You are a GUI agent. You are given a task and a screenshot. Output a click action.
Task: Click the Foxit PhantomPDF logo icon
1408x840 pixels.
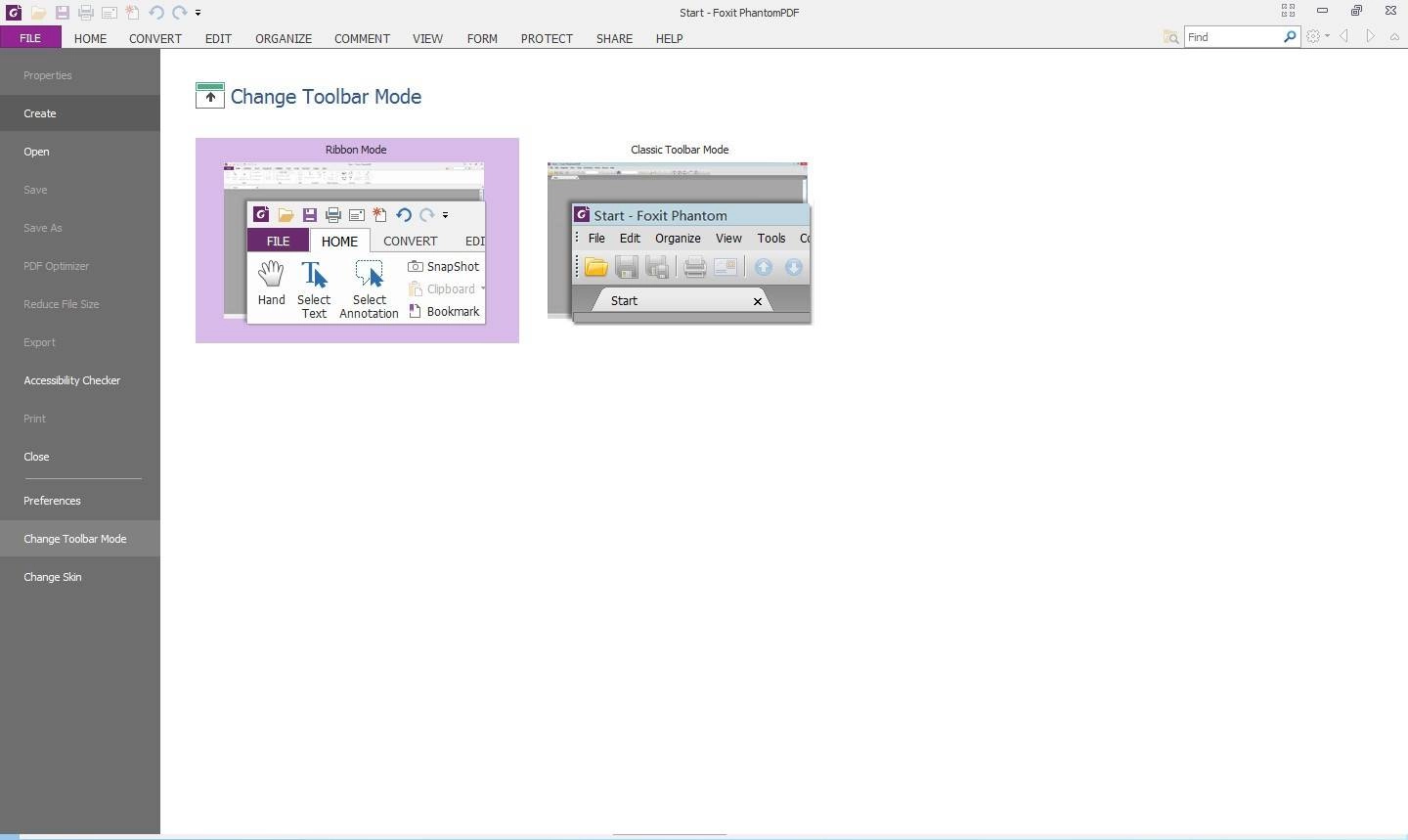point(14,13)
